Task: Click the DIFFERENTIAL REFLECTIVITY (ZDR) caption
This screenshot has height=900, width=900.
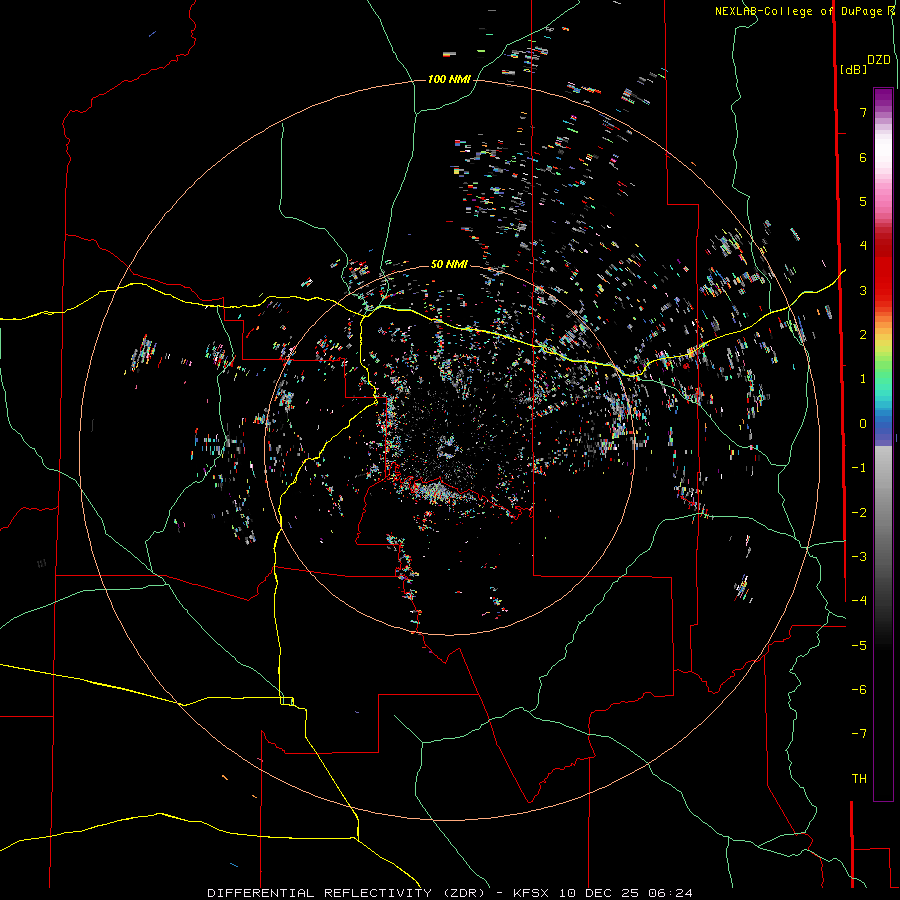Action: pos(352,893)
